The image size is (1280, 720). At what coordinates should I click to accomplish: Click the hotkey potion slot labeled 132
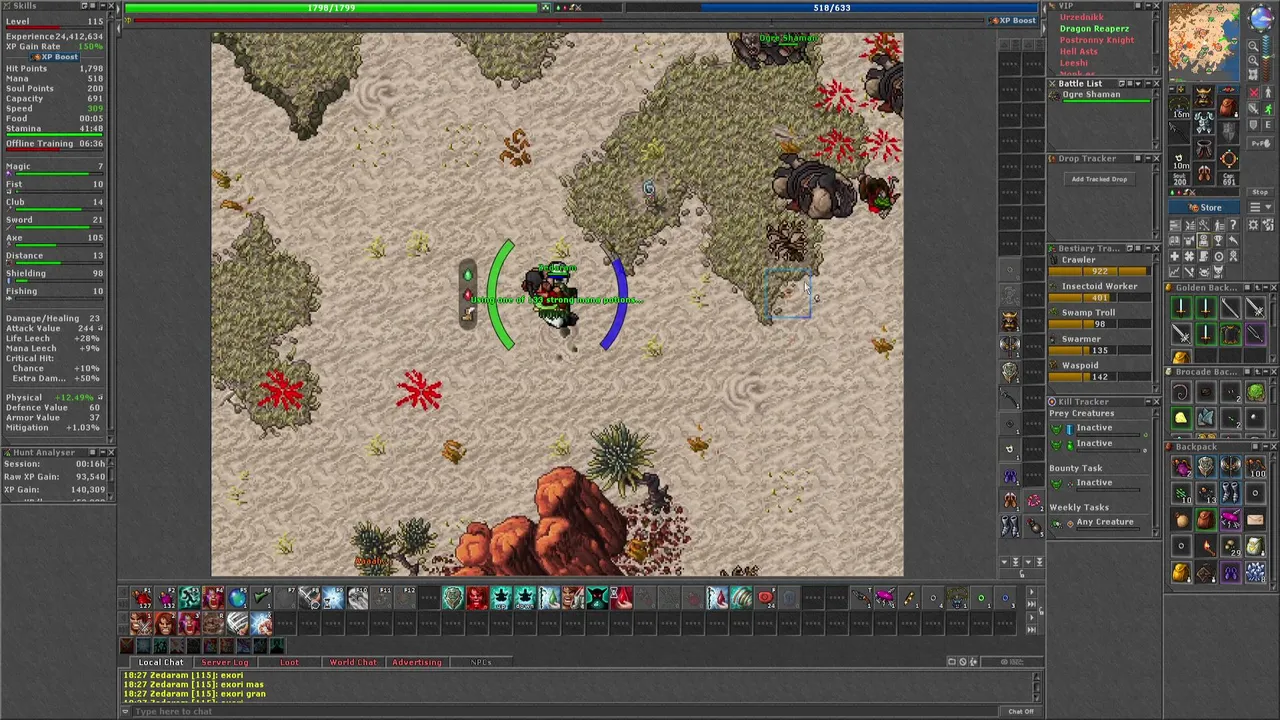pos(168,598)
